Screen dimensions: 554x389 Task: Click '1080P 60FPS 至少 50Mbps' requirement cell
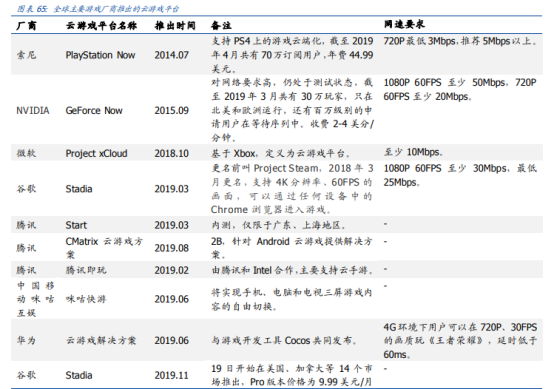pyautogui.click(x=460, y=89)
